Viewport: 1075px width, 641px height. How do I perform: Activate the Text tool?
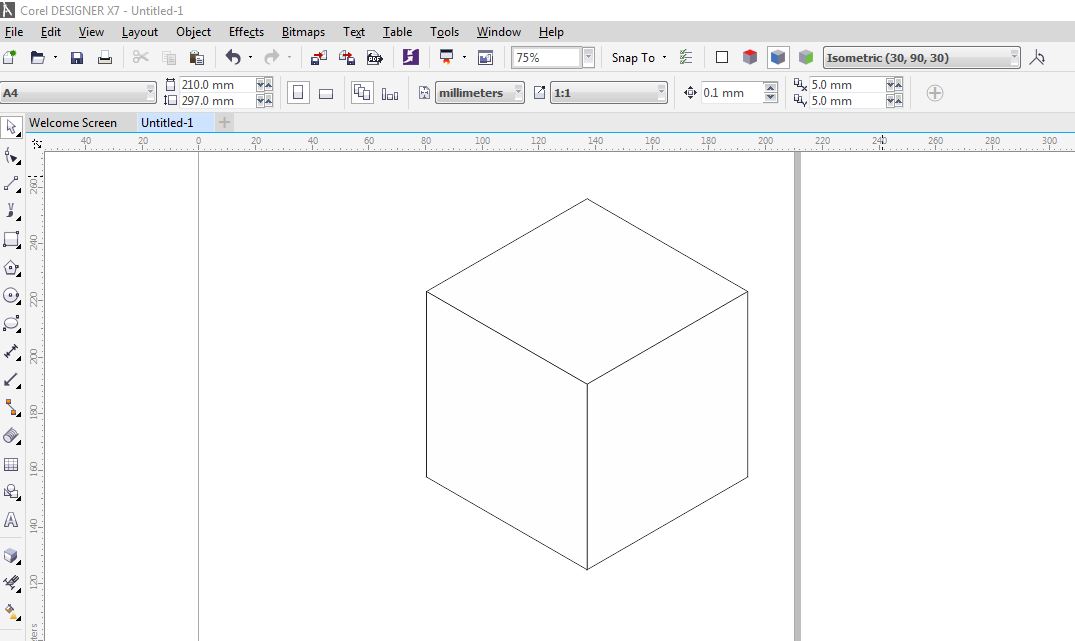[12, 520]
